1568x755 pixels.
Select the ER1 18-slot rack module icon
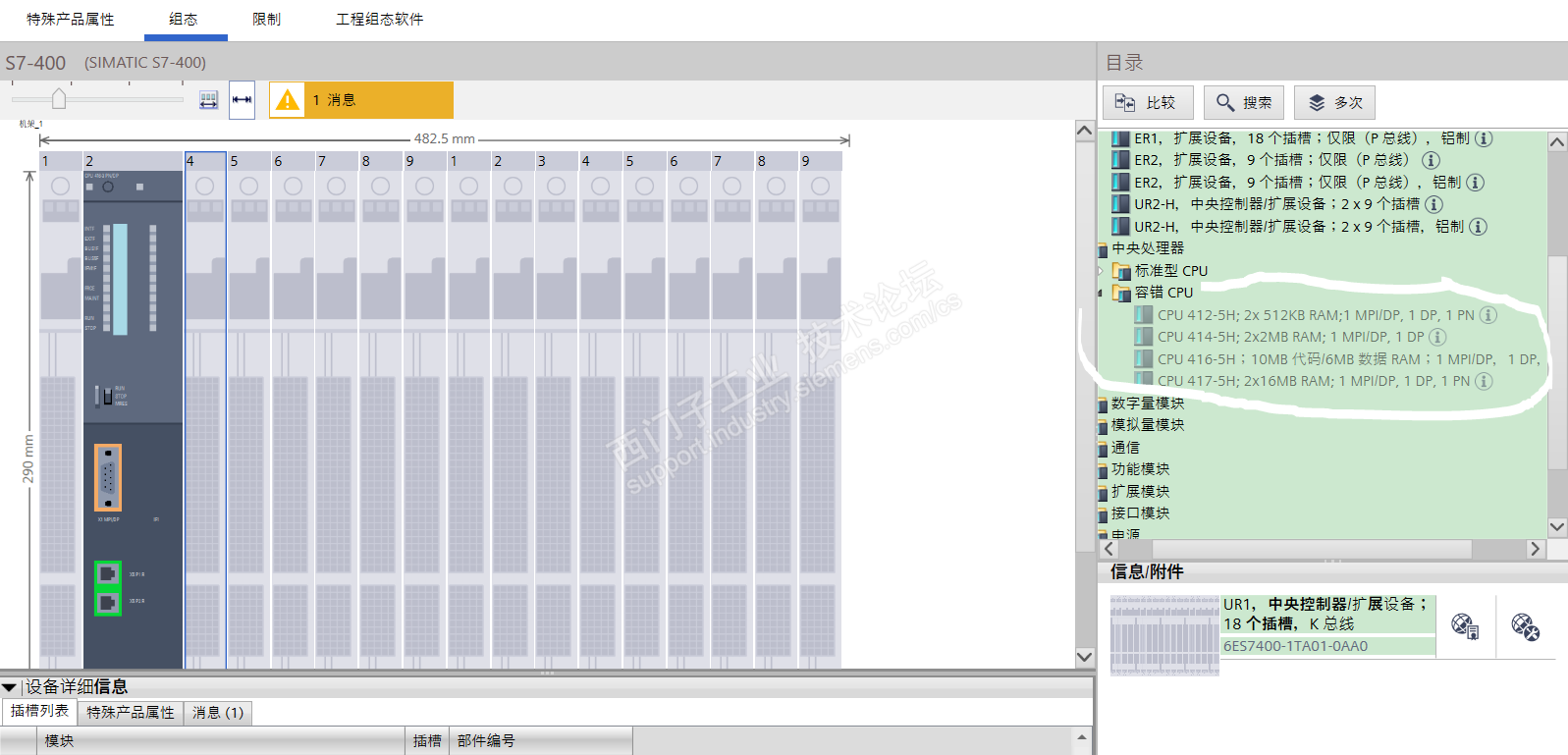[x=1120, y=138]
